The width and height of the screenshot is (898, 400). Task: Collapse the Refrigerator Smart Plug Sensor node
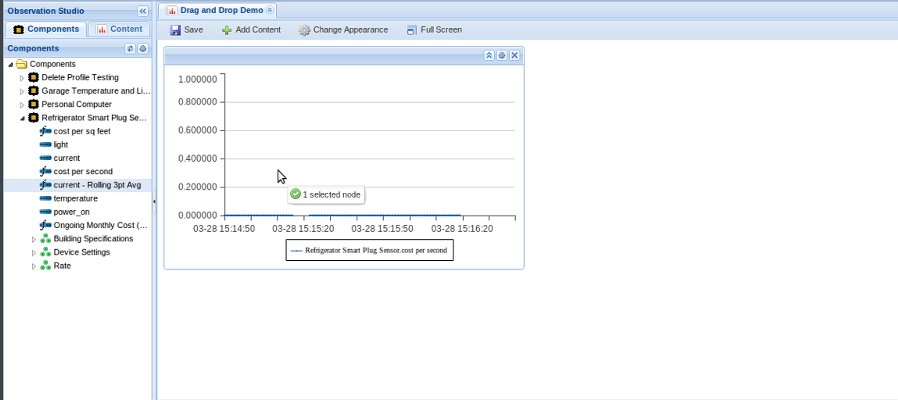point(22,118)
